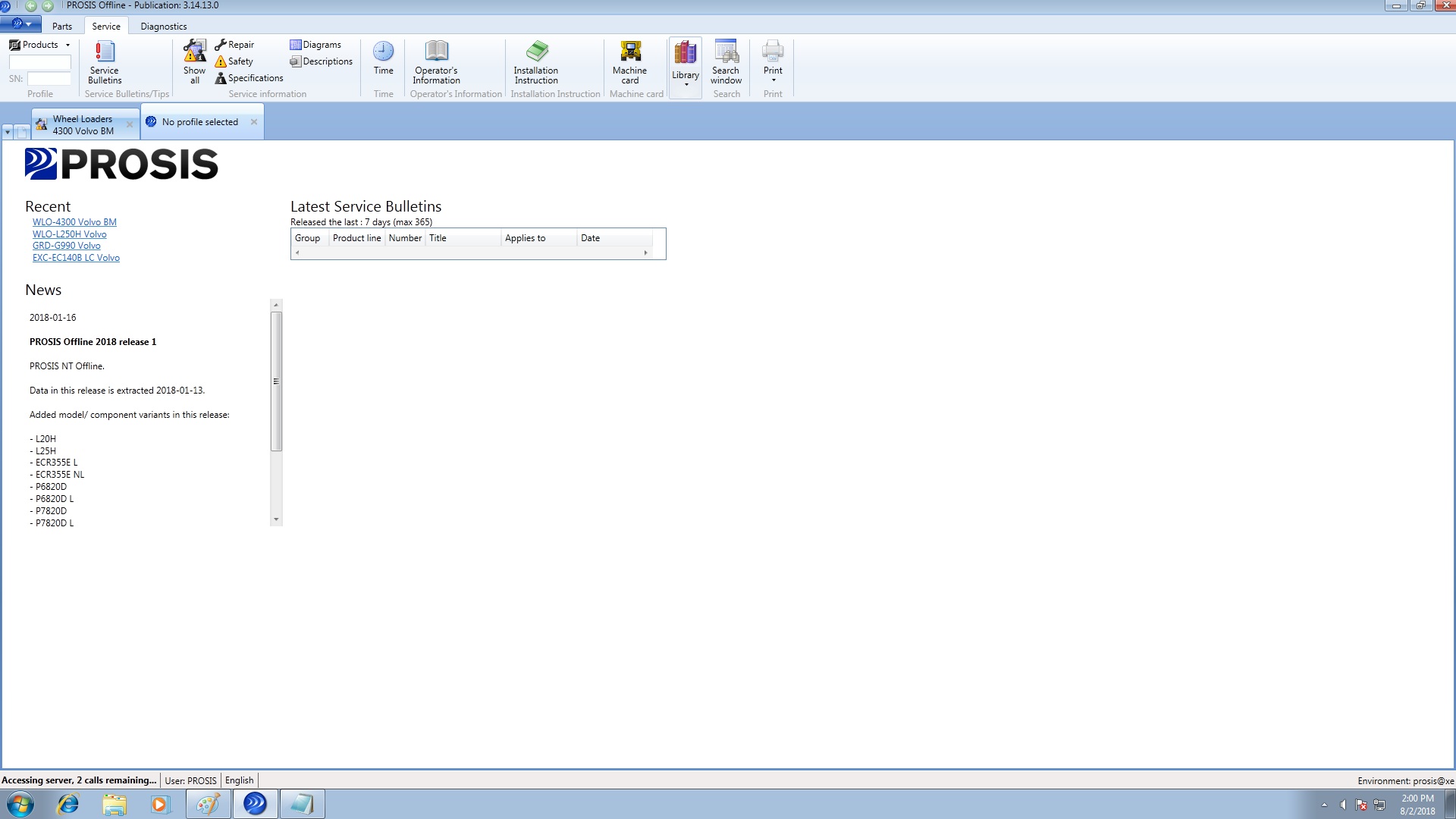The width and height of the screenshot is (1456, 819).
Task: Open Windows Explorer folder in taskbar
Action: 115,804
